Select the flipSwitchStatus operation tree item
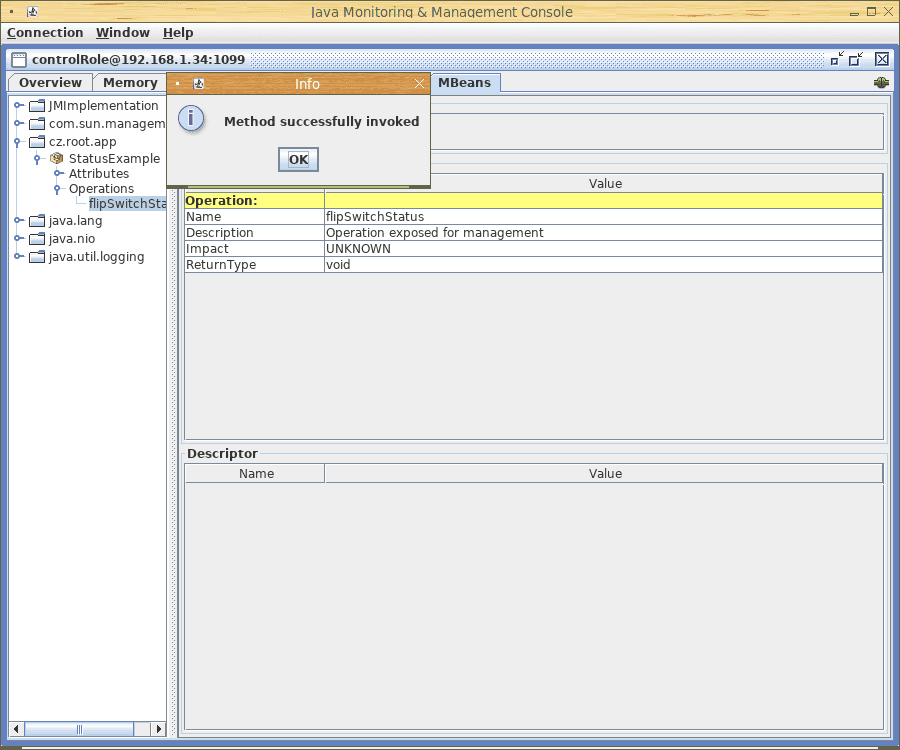The height and width of the screenshot is (750, 900). click(127, 204)
